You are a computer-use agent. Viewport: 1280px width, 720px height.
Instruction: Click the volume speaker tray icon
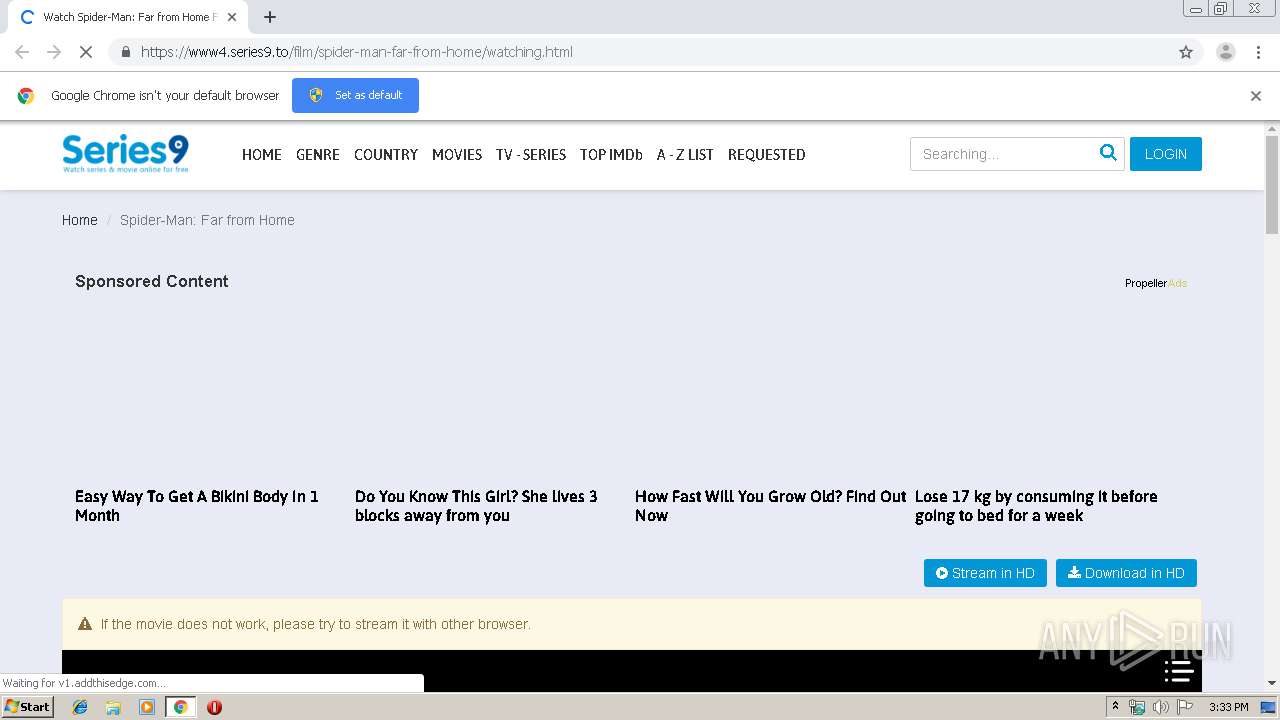pos(1160,707)
